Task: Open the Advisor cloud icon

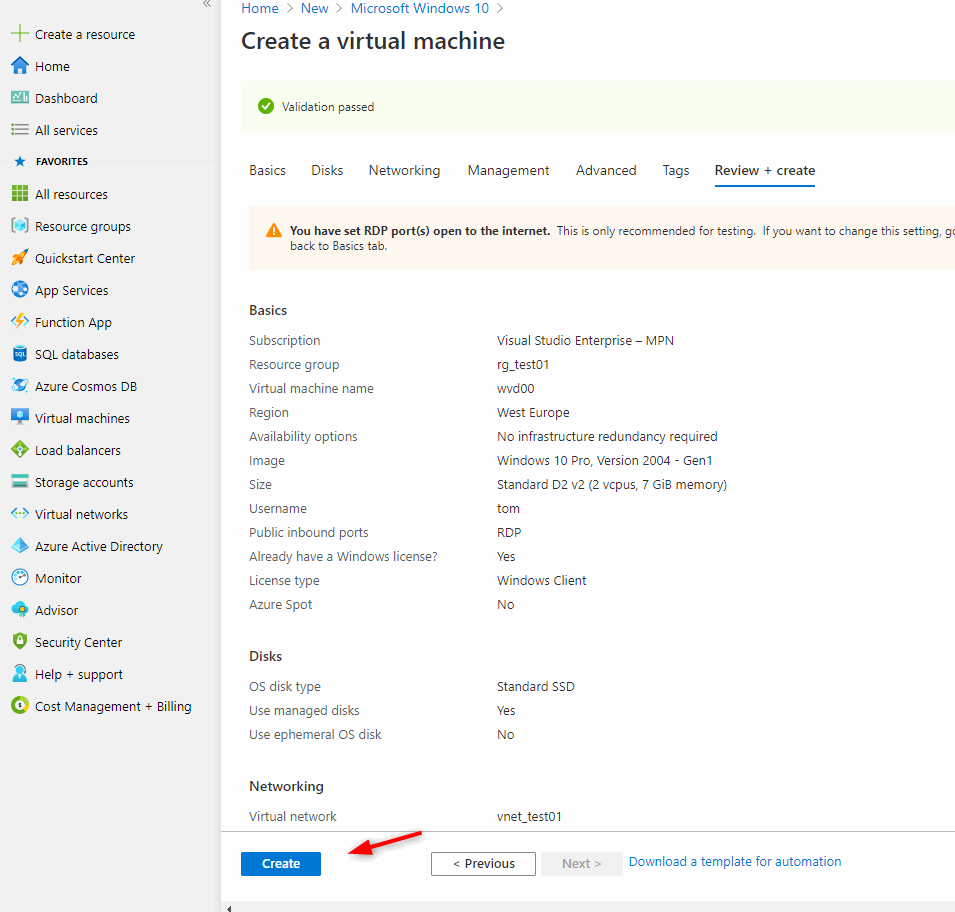Action: coord(19,609)
